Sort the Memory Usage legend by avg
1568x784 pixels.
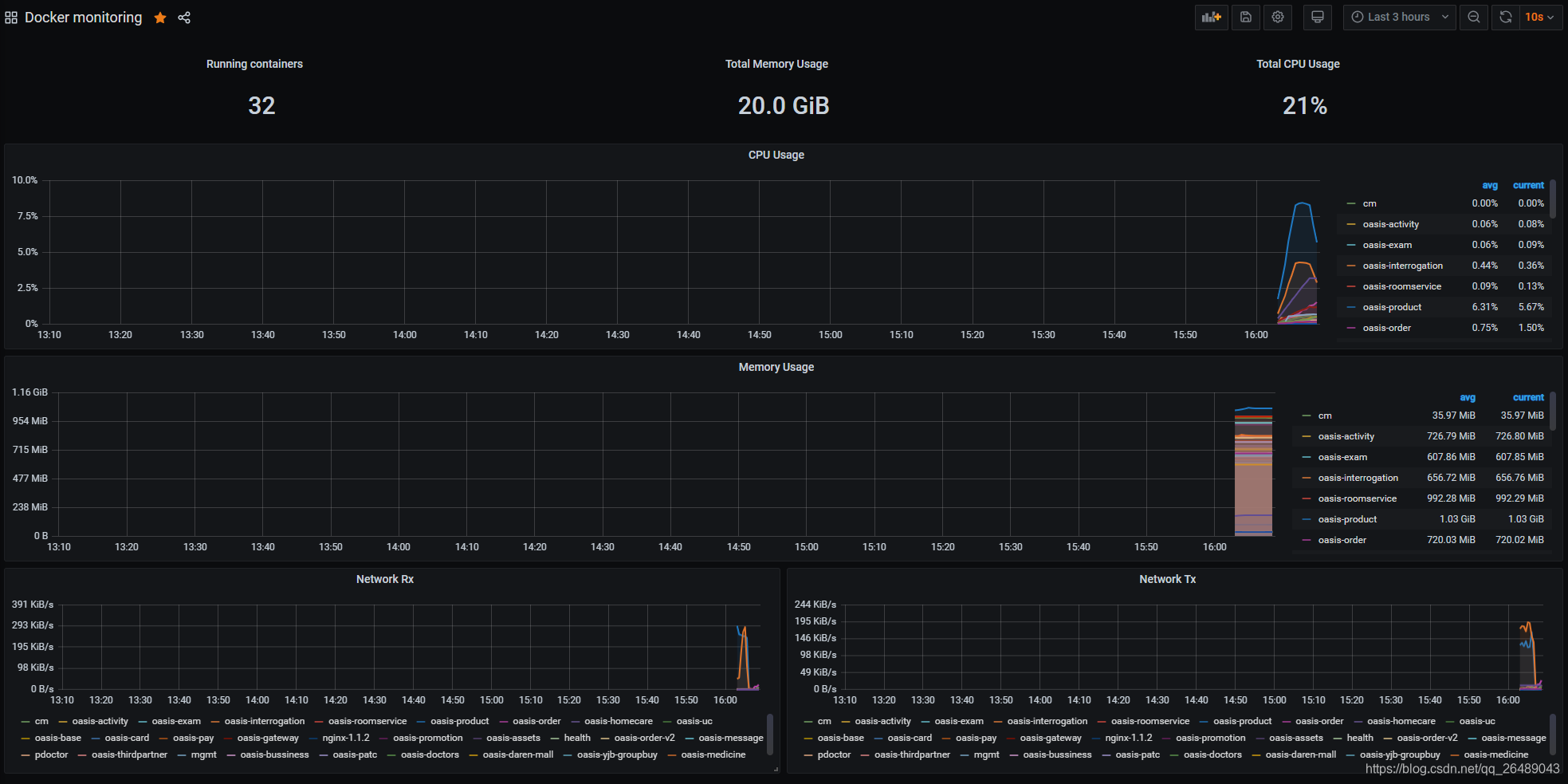coord(1468,397)
